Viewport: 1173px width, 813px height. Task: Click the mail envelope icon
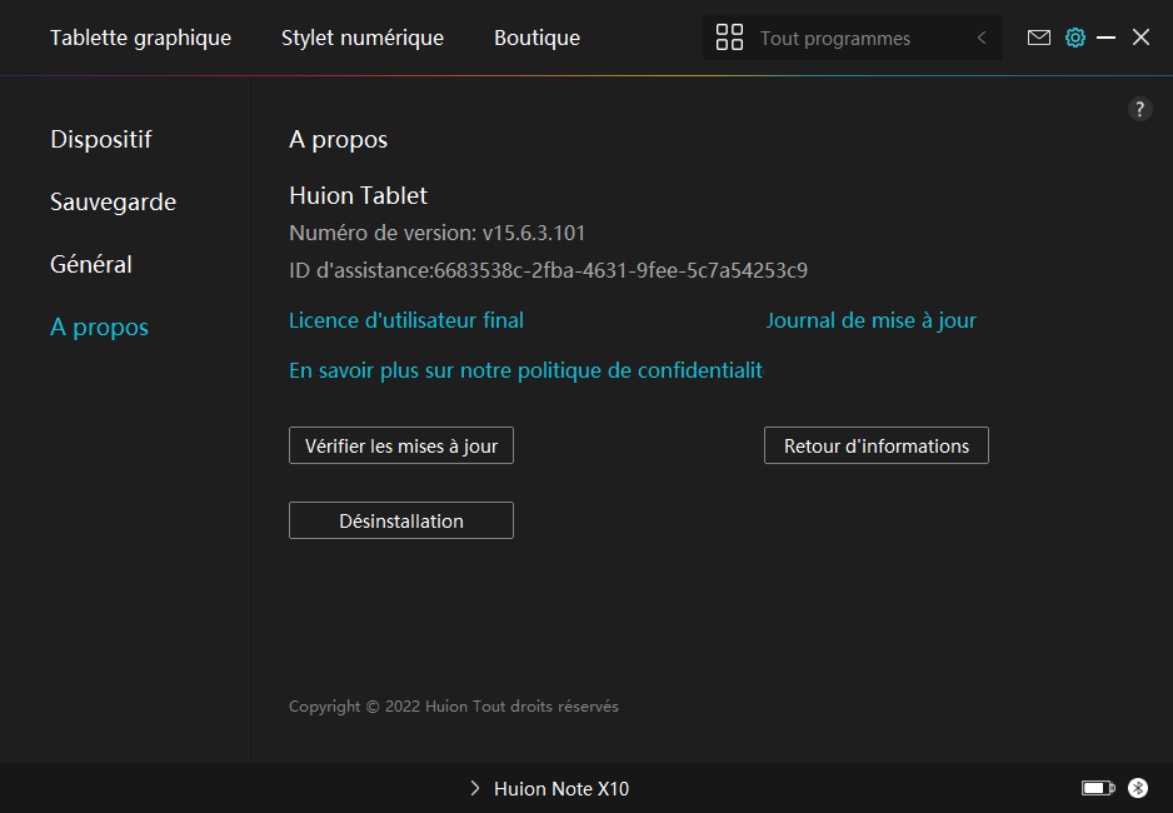(1039, 38)
